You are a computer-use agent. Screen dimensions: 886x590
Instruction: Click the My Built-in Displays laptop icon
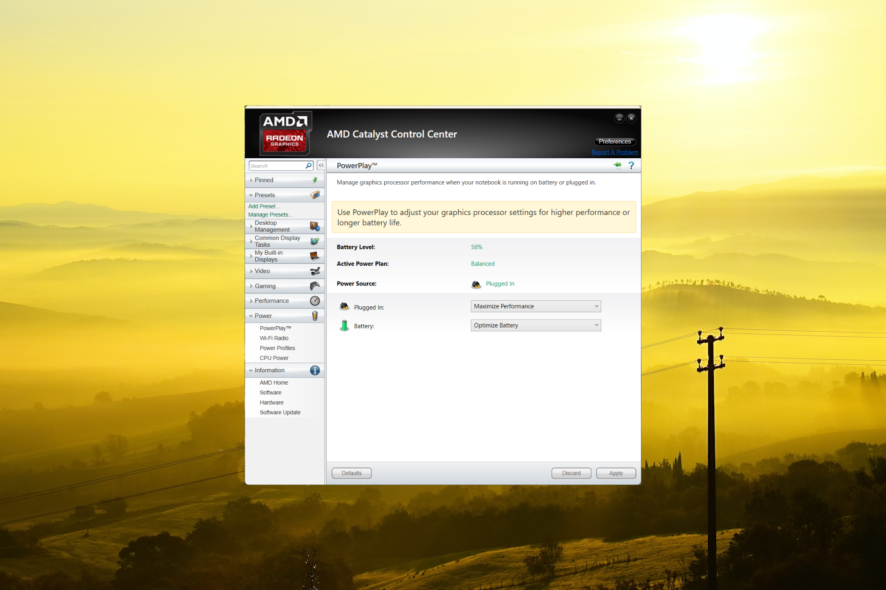[315, 256]
